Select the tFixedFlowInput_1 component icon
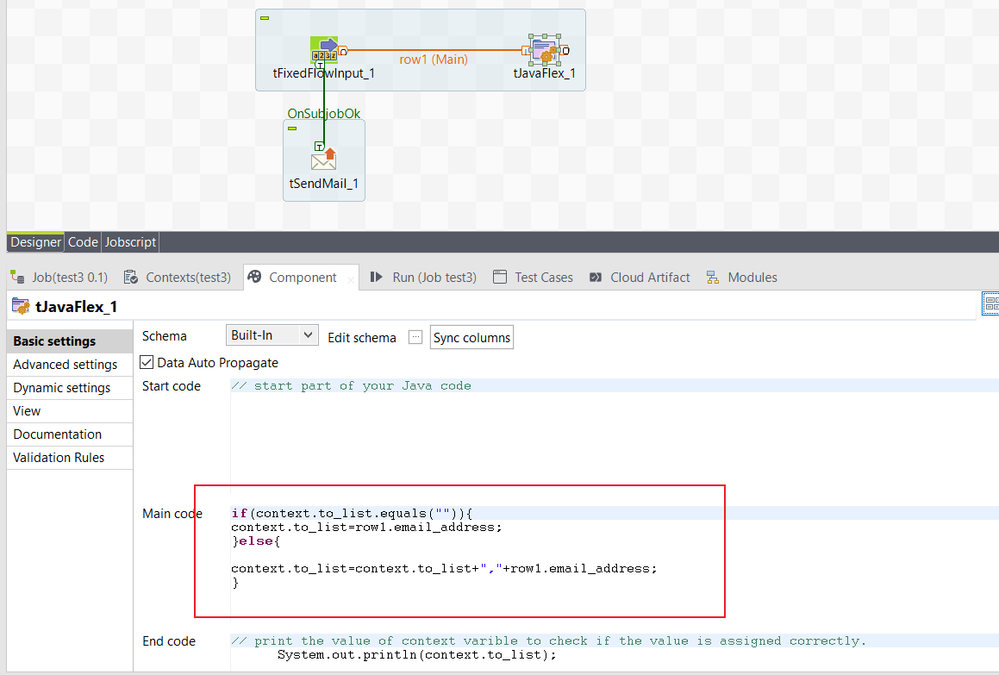The image size is (999, 675). point(324,50)
